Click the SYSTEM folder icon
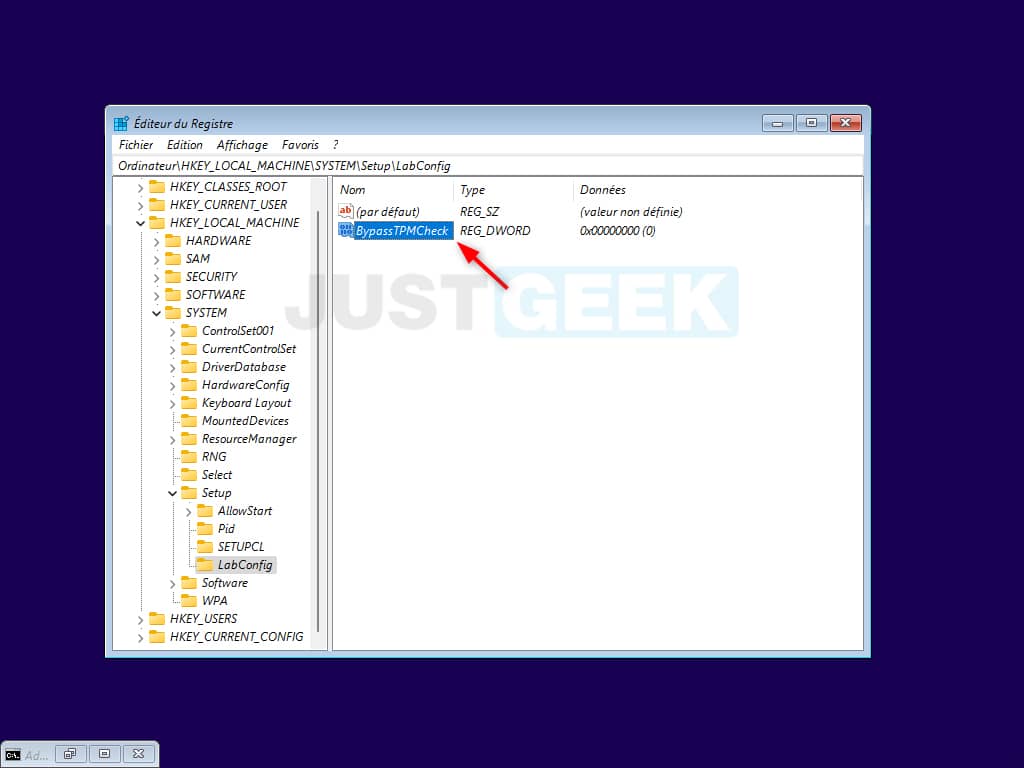 (x=173, y=312)
